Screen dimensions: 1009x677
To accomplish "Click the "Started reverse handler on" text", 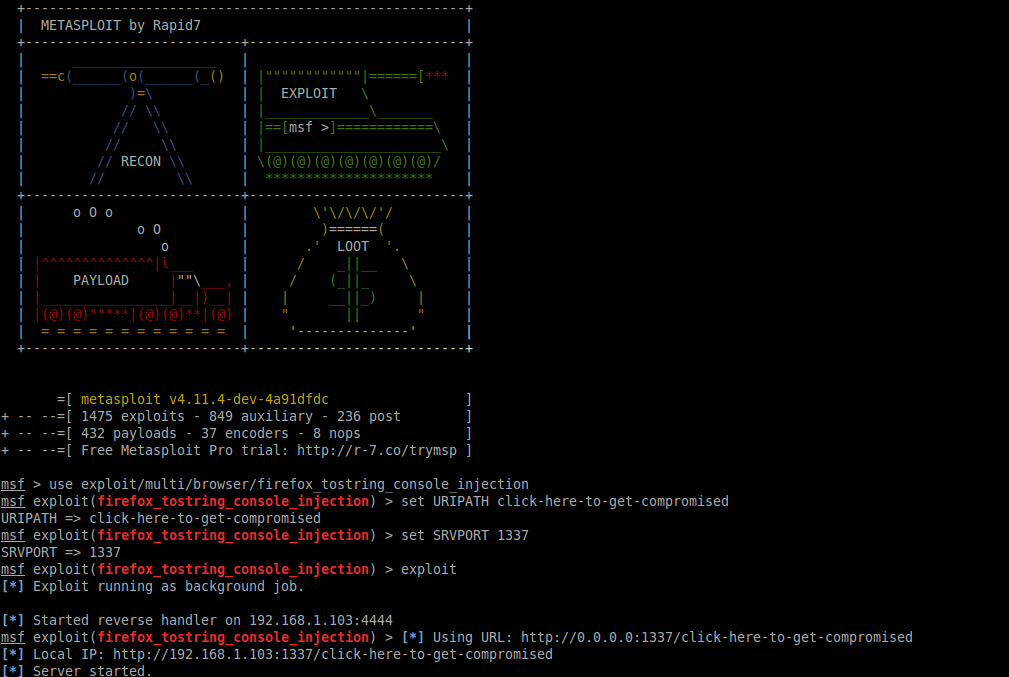I will coord(137,620).
